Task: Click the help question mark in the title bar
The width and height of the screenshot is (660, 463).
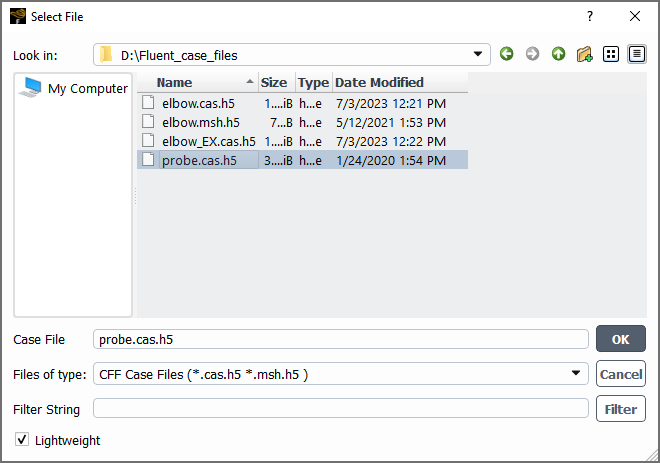Action: tap(590, 16)
